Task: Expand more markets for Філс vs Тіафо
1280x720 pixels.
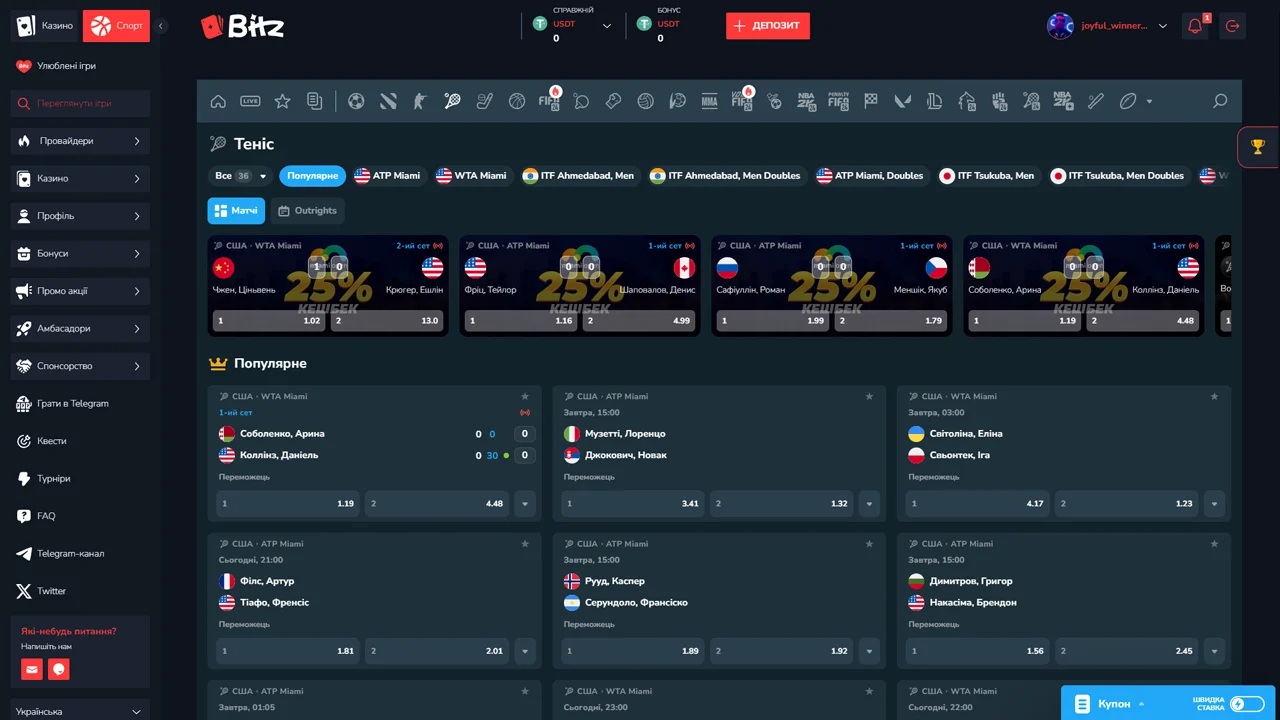Action: pos(525,651)
